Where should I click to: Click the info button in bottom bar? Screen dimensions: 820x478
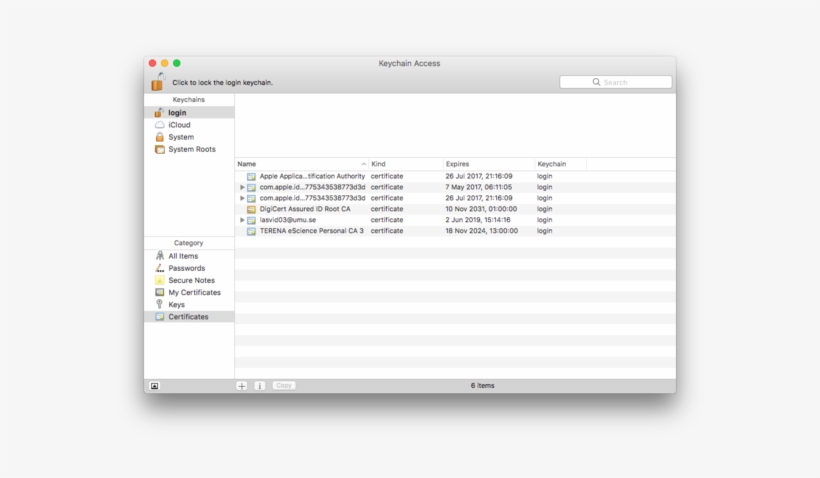coord(259,385)
